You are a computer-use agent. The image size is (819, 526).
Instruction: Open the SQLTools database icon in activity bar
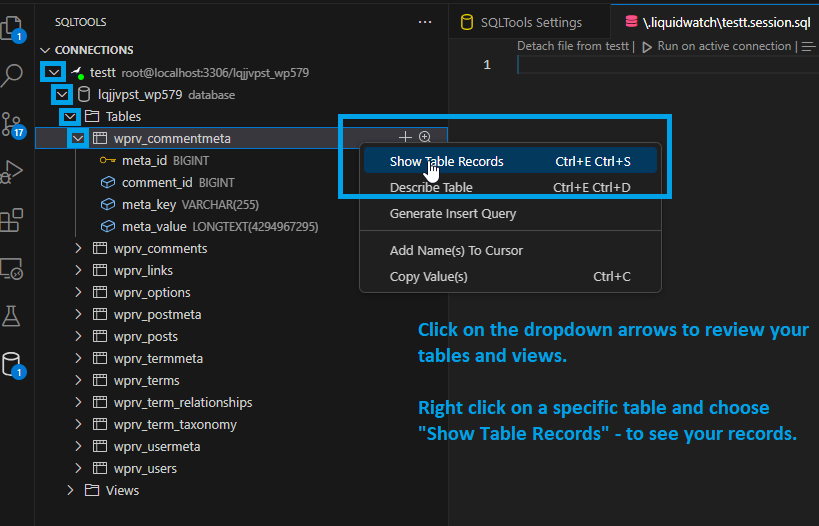pyautogui.click(x=11, y=365)
